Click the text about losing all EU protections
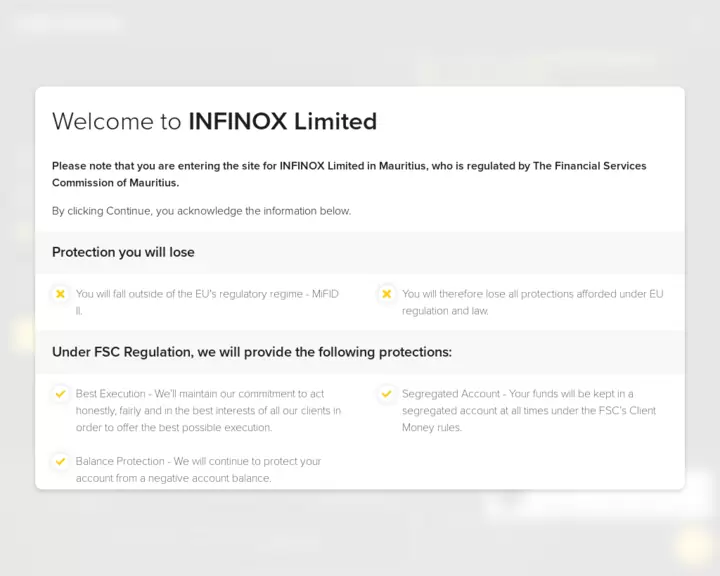The width and height of the screenshot is (720, 576). pyautogui.click(x=532, y=302)
